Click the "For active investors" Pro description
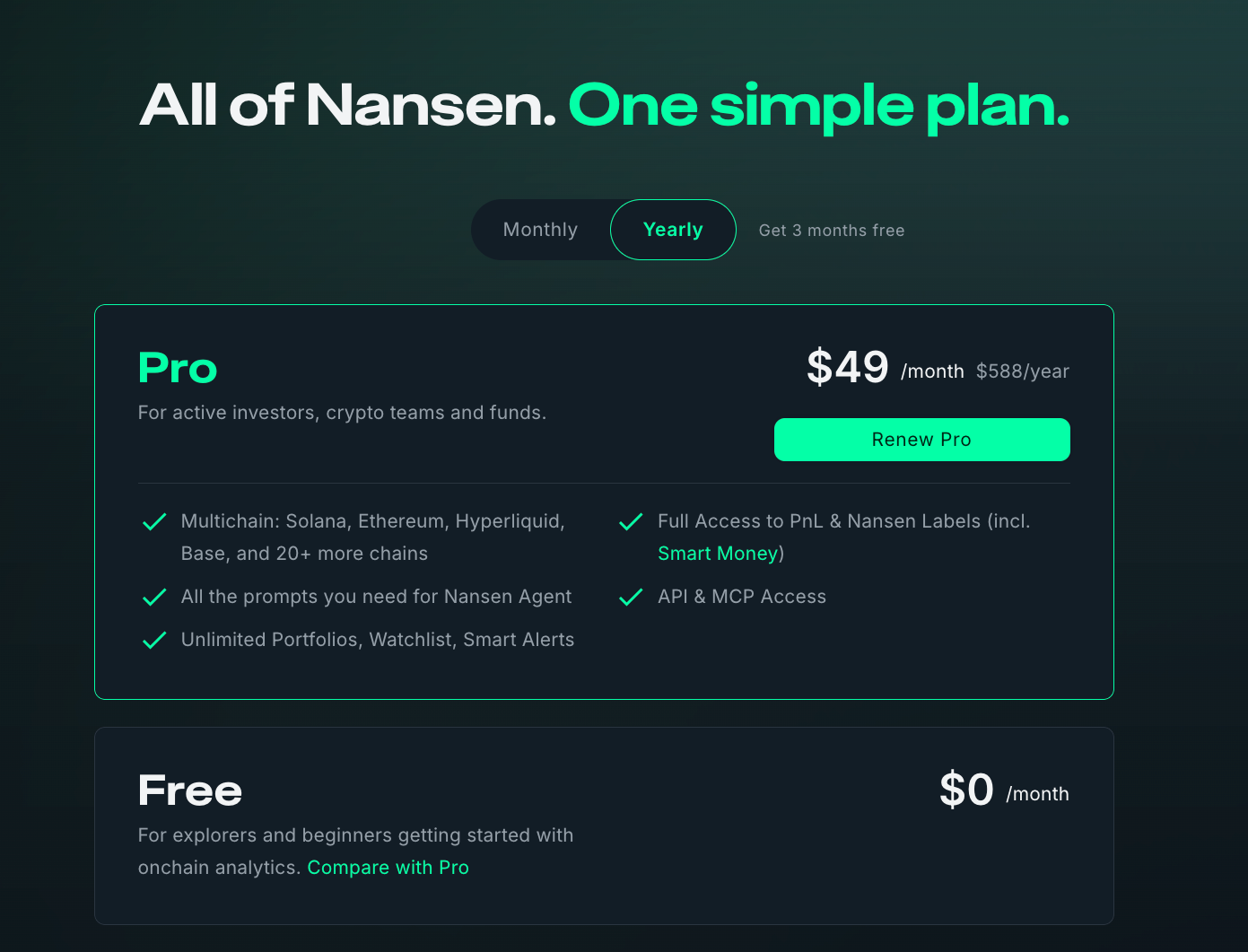Image resolution: width=1248 pixels, height=952 pixels. [x=342, y=413]
